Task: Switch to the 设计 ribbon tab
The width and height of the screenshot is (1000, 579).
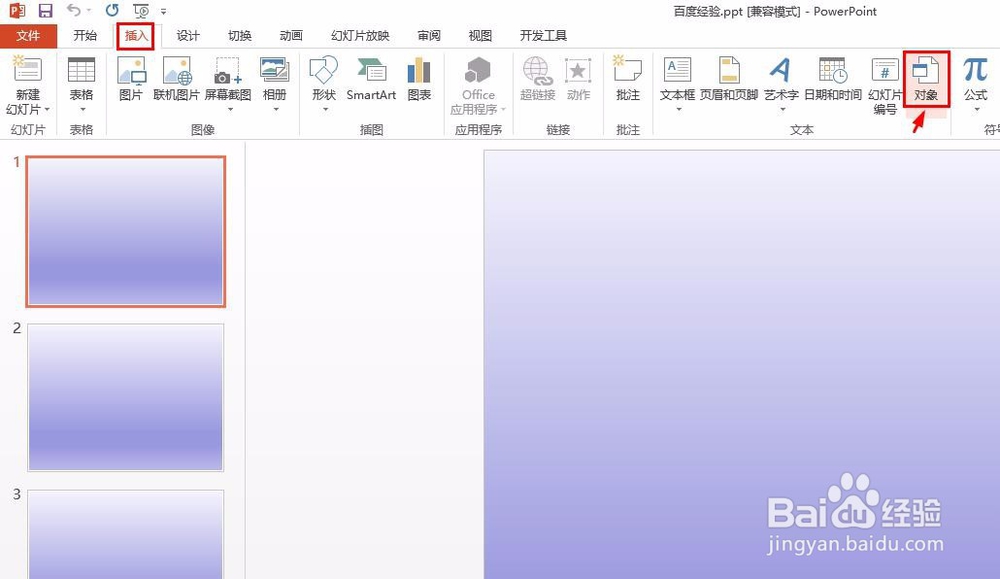Action: click(x=187, y=35)
